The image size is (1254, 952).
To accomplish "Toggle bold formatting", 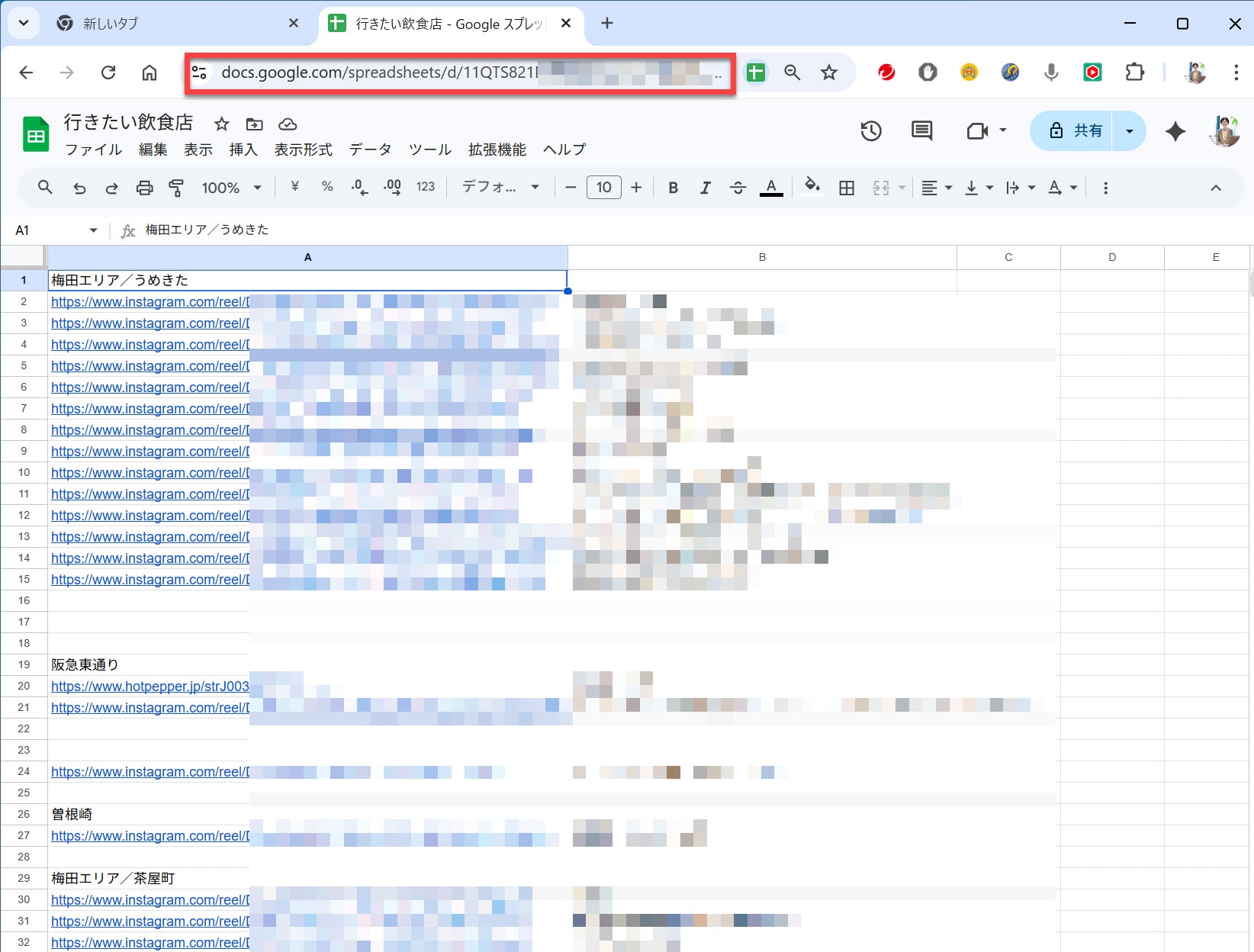I will coord(673,188).
